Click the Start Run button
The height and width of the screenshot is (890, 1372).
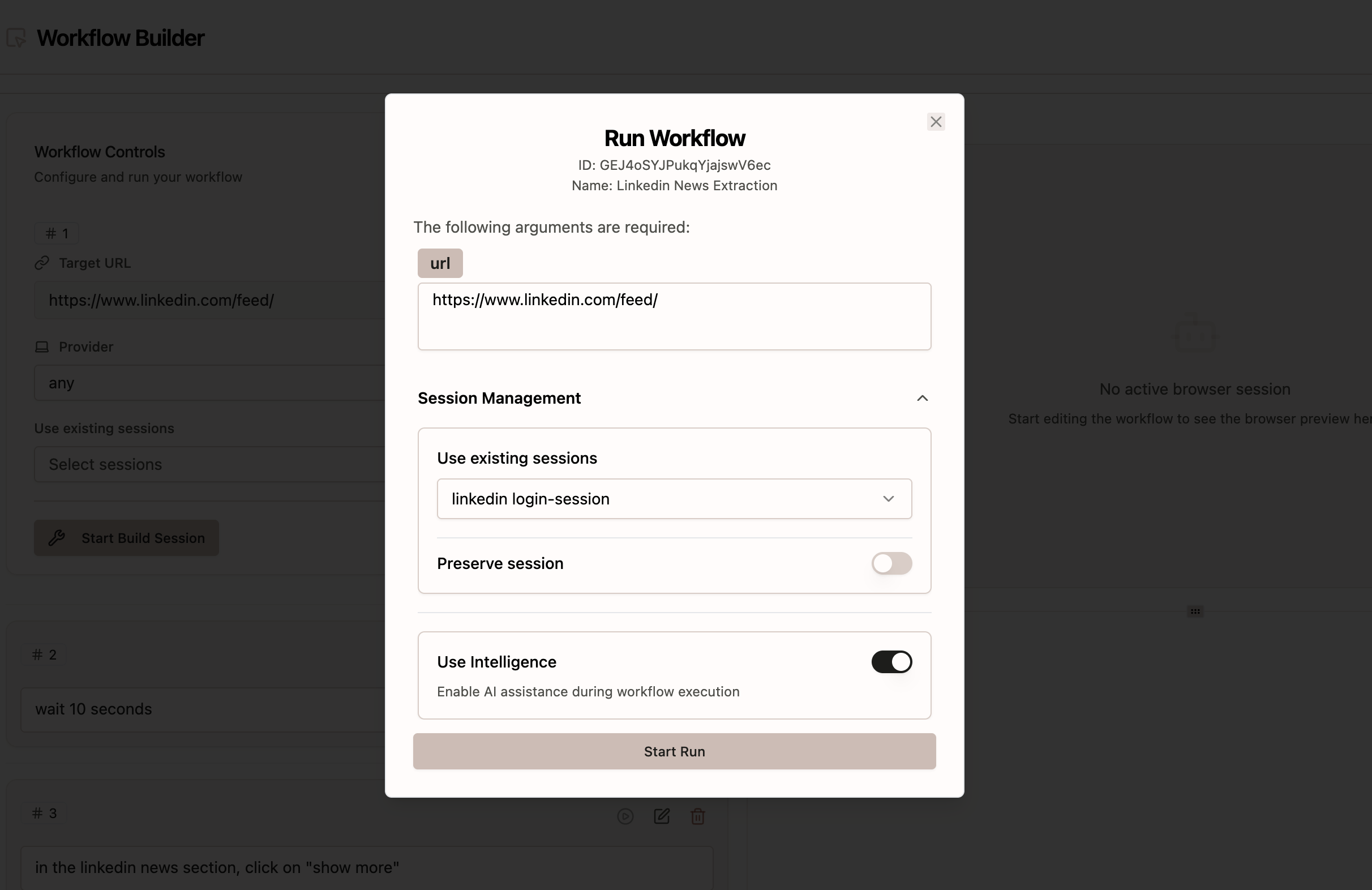(x=674, y=751)
